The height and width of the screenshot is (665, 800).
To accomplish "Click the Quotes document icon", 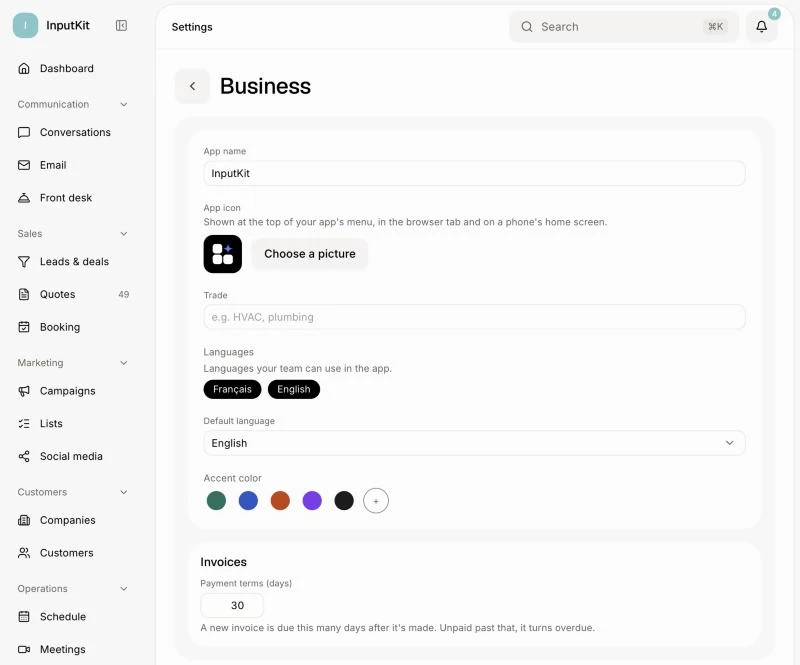I will pyautogui.click(x=24, y=294).
